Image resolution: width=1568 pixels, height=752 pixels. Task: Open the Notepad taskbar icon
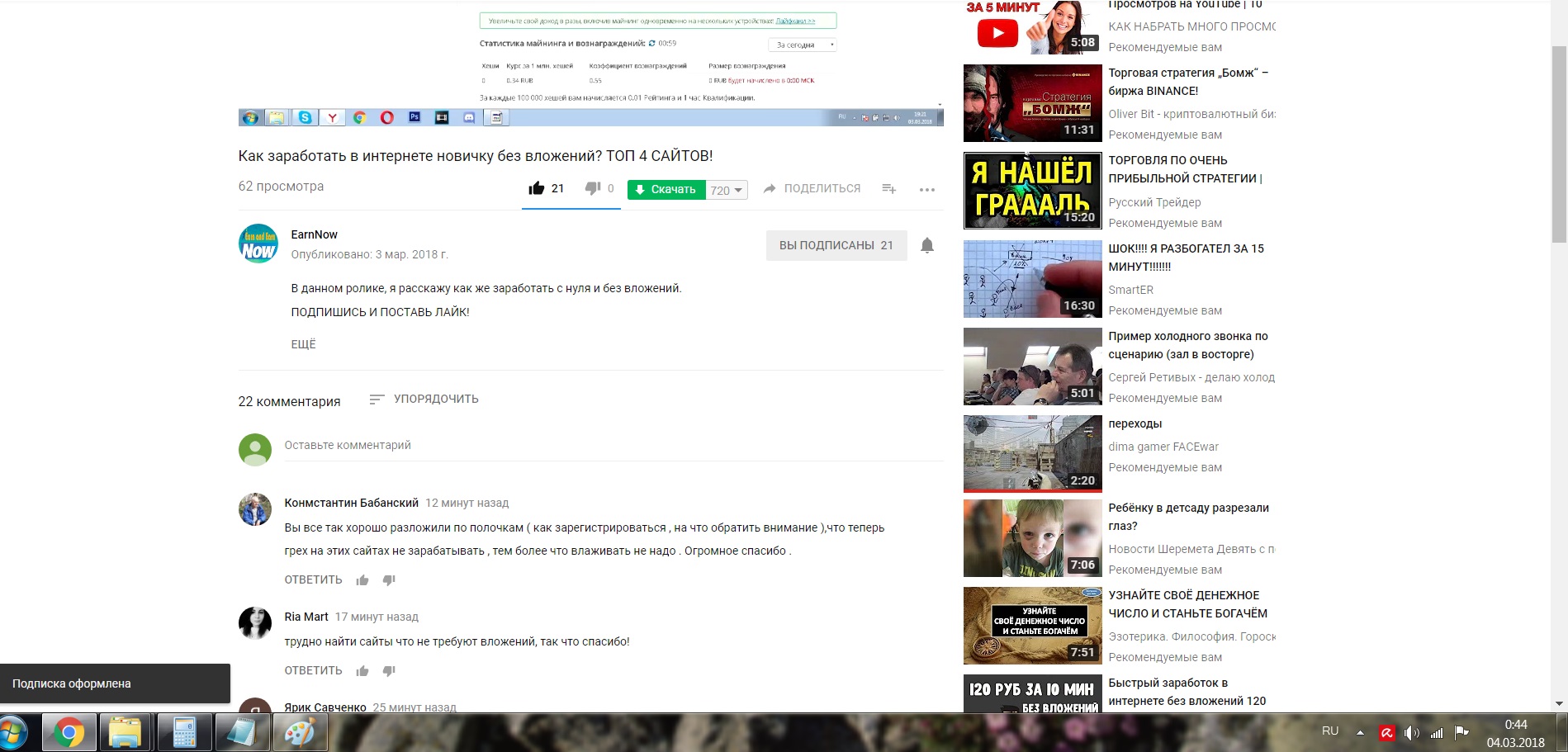tap(242, 733)
